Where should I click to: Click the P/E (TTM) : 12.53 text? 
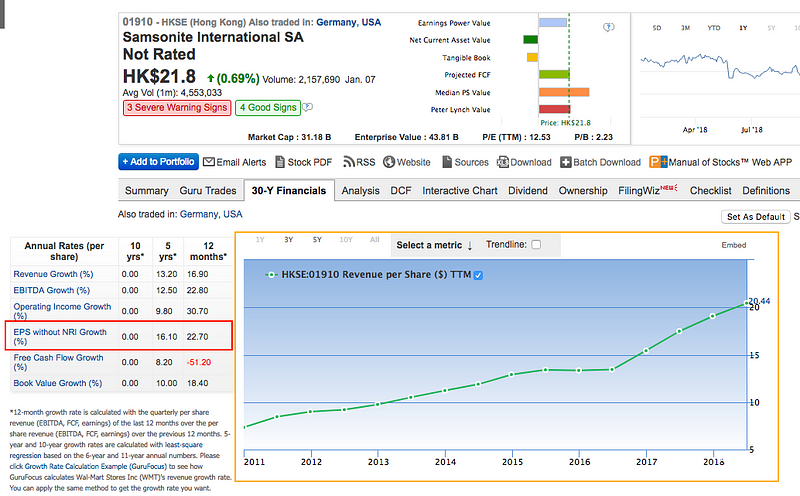(516, 137)
